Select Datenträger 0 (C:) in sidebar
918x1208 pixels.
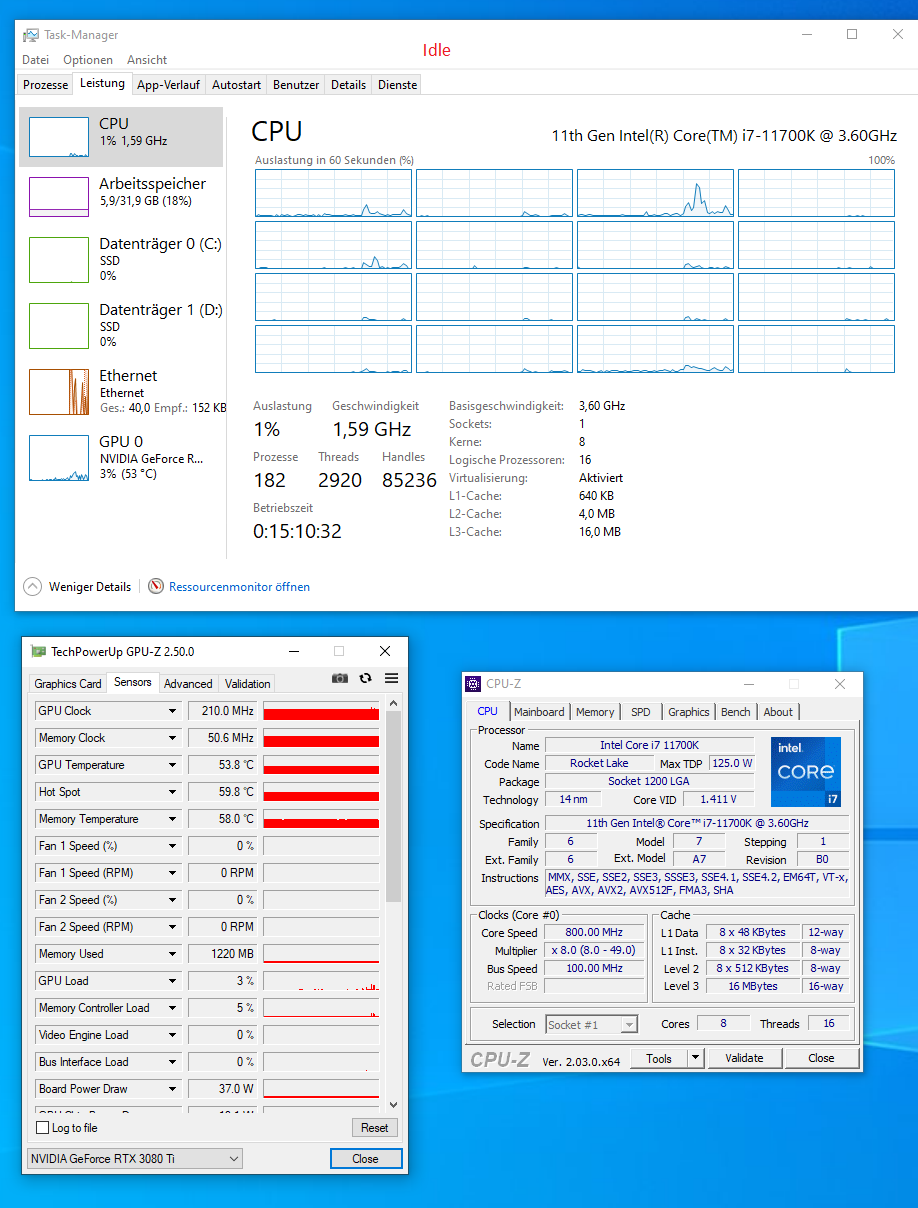coord(121,259)
